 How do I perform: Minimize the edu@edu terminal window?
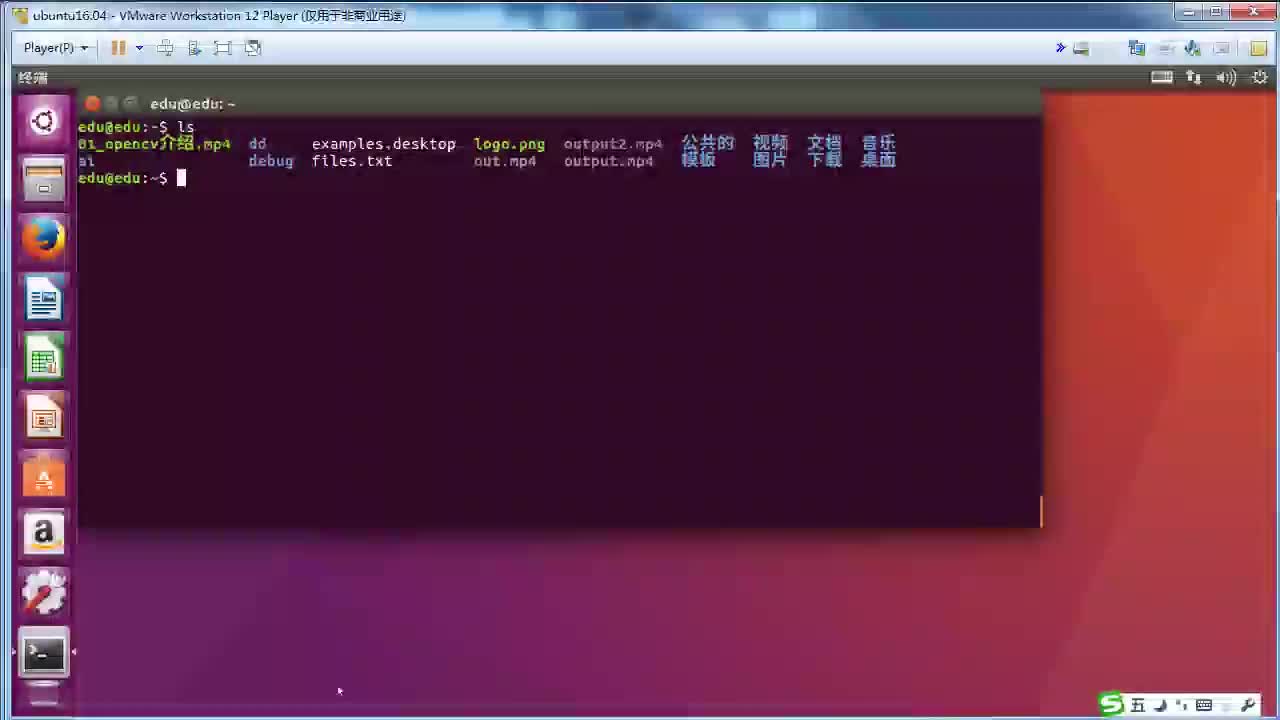[112, 103]
